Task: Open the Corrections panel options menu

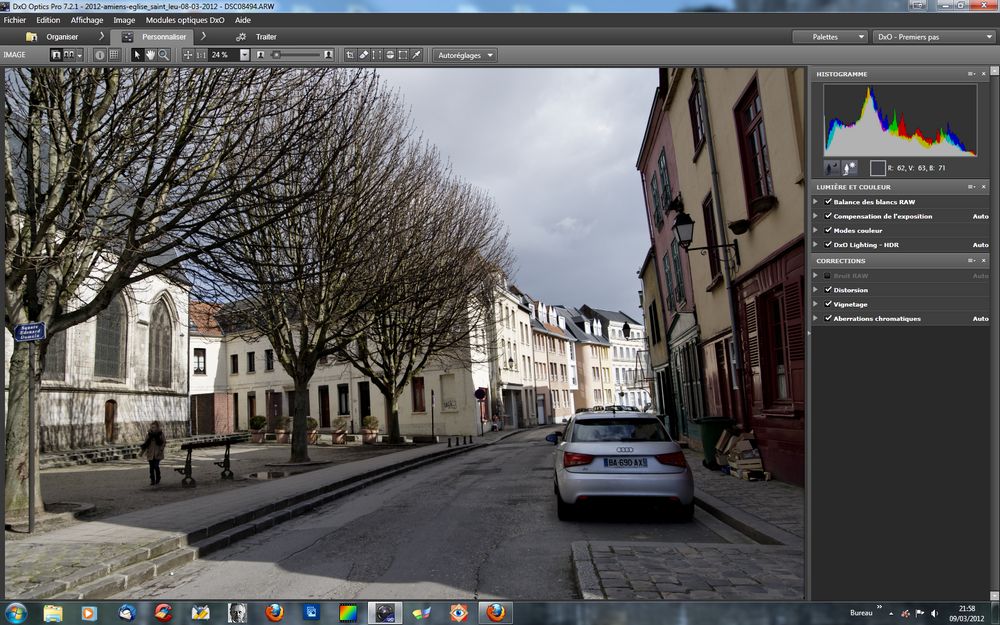Action: point(971,260)
